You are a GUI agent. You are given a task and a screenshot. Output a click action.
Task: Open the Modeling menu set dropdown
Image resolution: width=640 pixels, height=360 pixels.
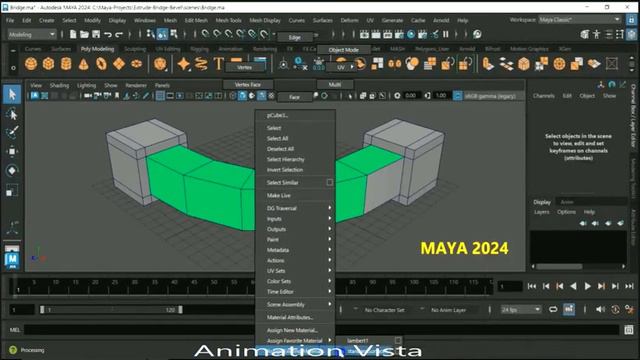32,35
